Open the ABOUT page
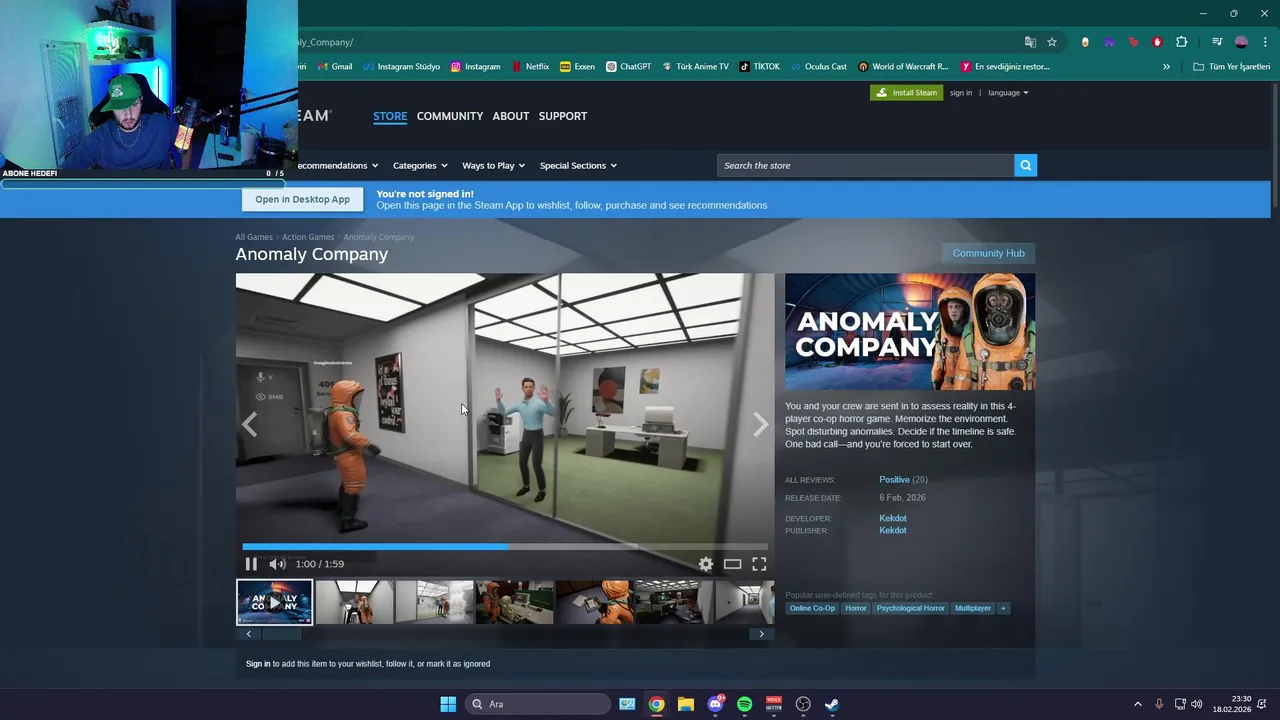The height and width of the screenshot is (720, 1280). coord(510,116)
